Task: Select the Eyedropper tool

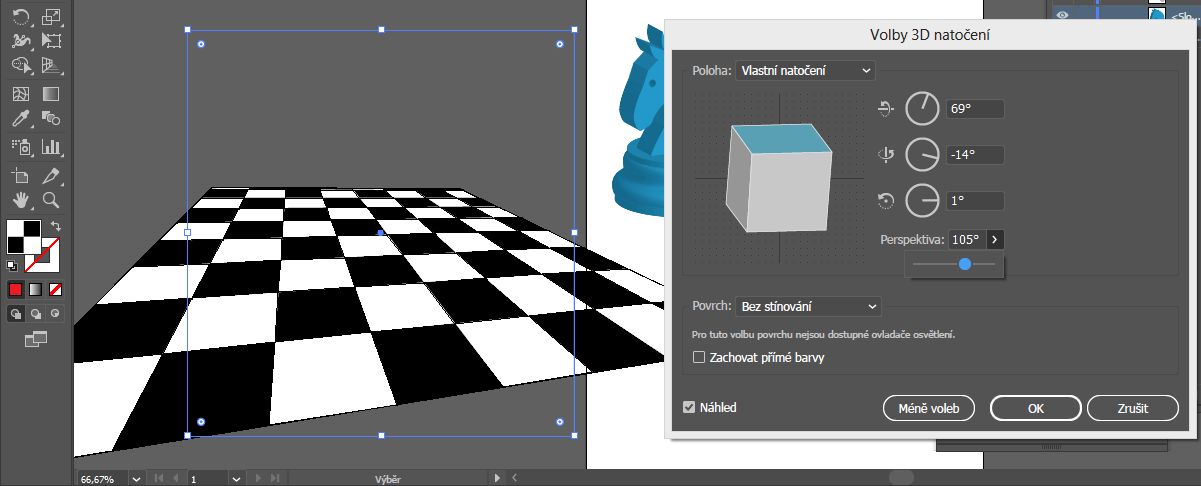Action: tap(20, 120)
